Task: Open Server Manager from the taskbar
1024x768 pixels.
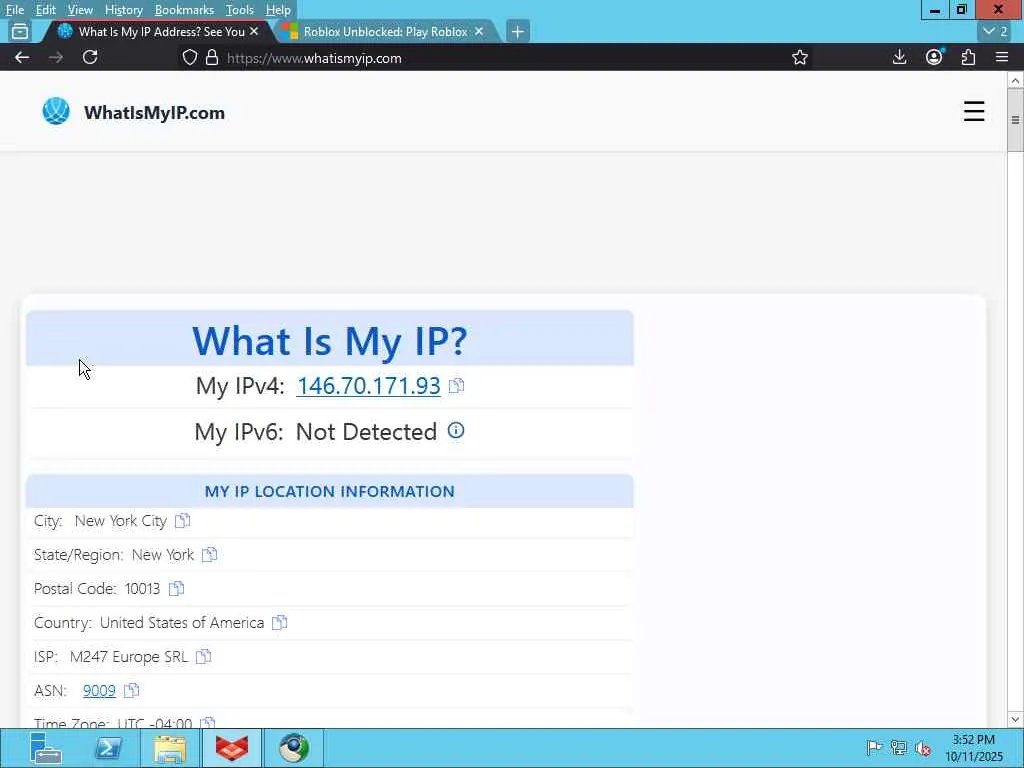Action: pyautogui.click(x=46, y=748)
